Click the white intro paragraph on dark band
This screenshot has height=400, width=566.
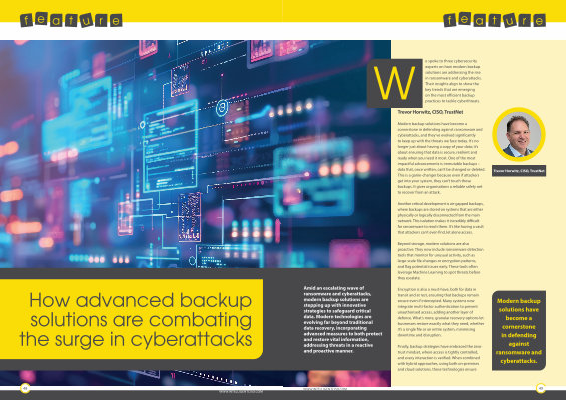pyautogui.click(x=343, y=319)
